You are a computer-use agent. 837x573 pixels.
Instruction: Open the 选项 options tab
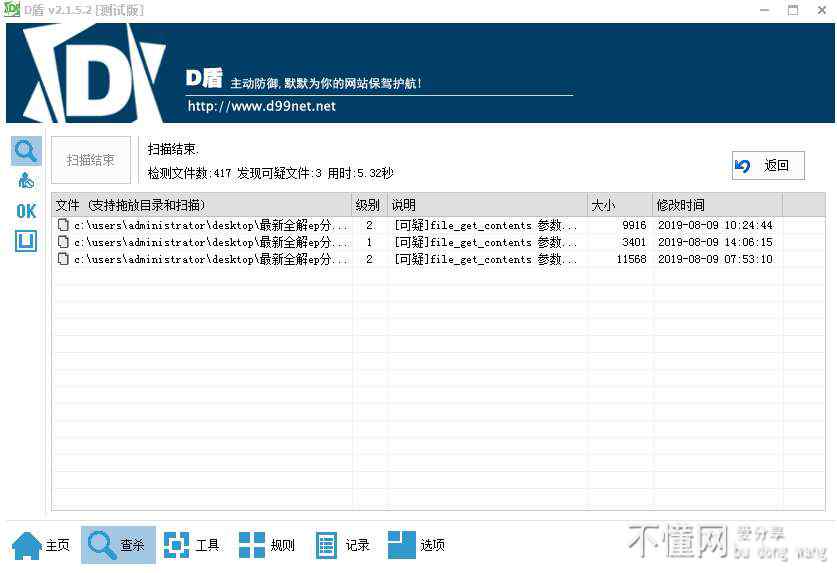click(x=417, y=545)
